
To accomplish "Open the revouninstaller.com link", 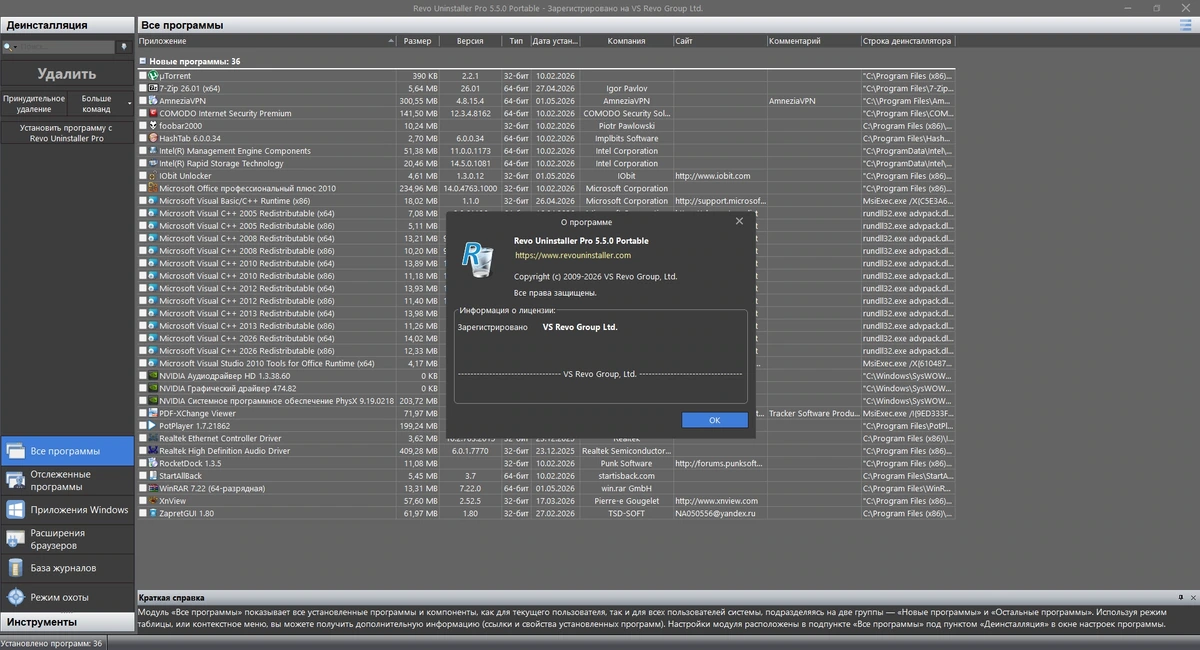I will click(x=573, y=255).
